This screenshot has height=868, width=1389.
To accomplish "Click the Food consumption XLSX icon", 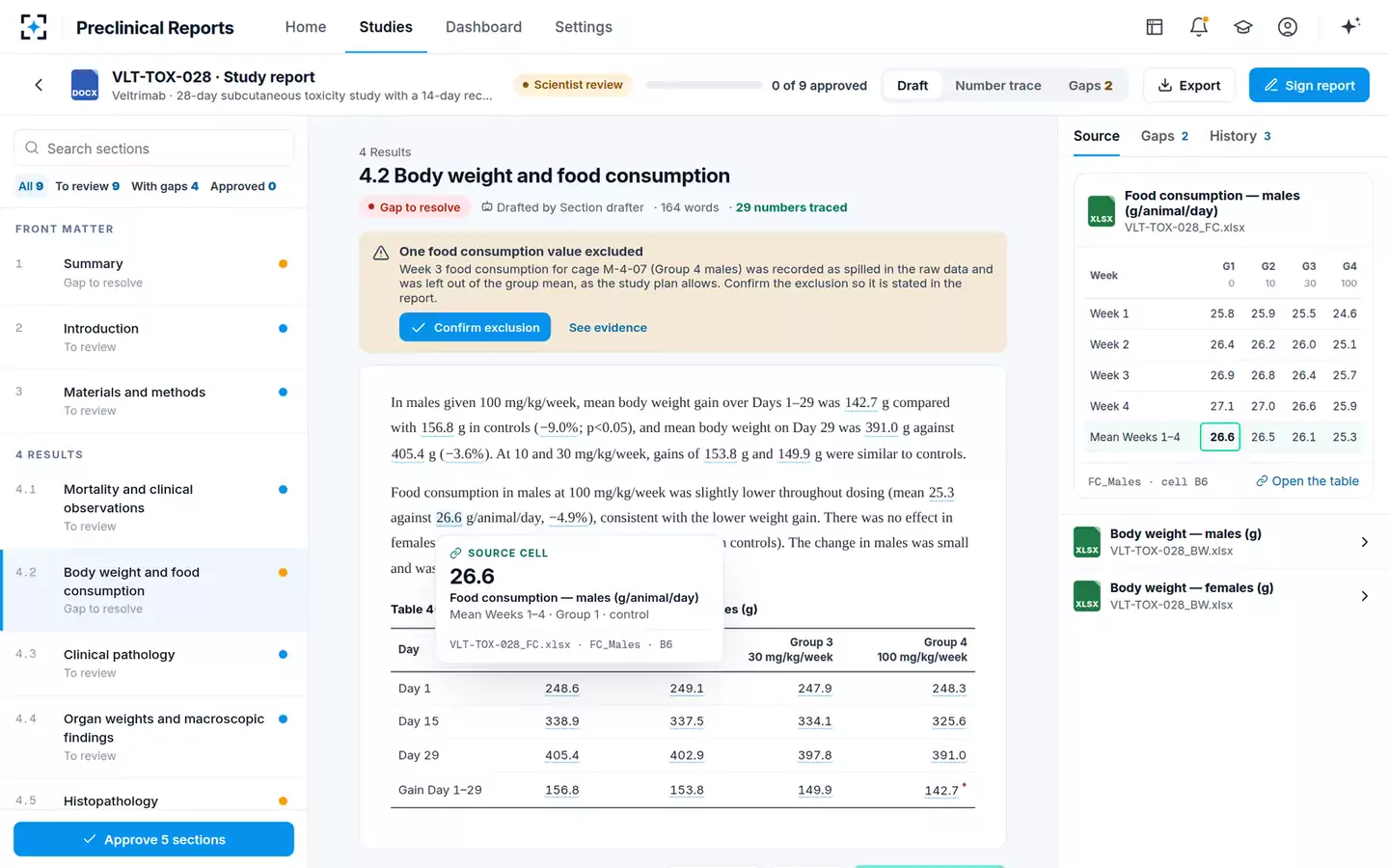I will pyautogui.click(x=1102, y=211).
